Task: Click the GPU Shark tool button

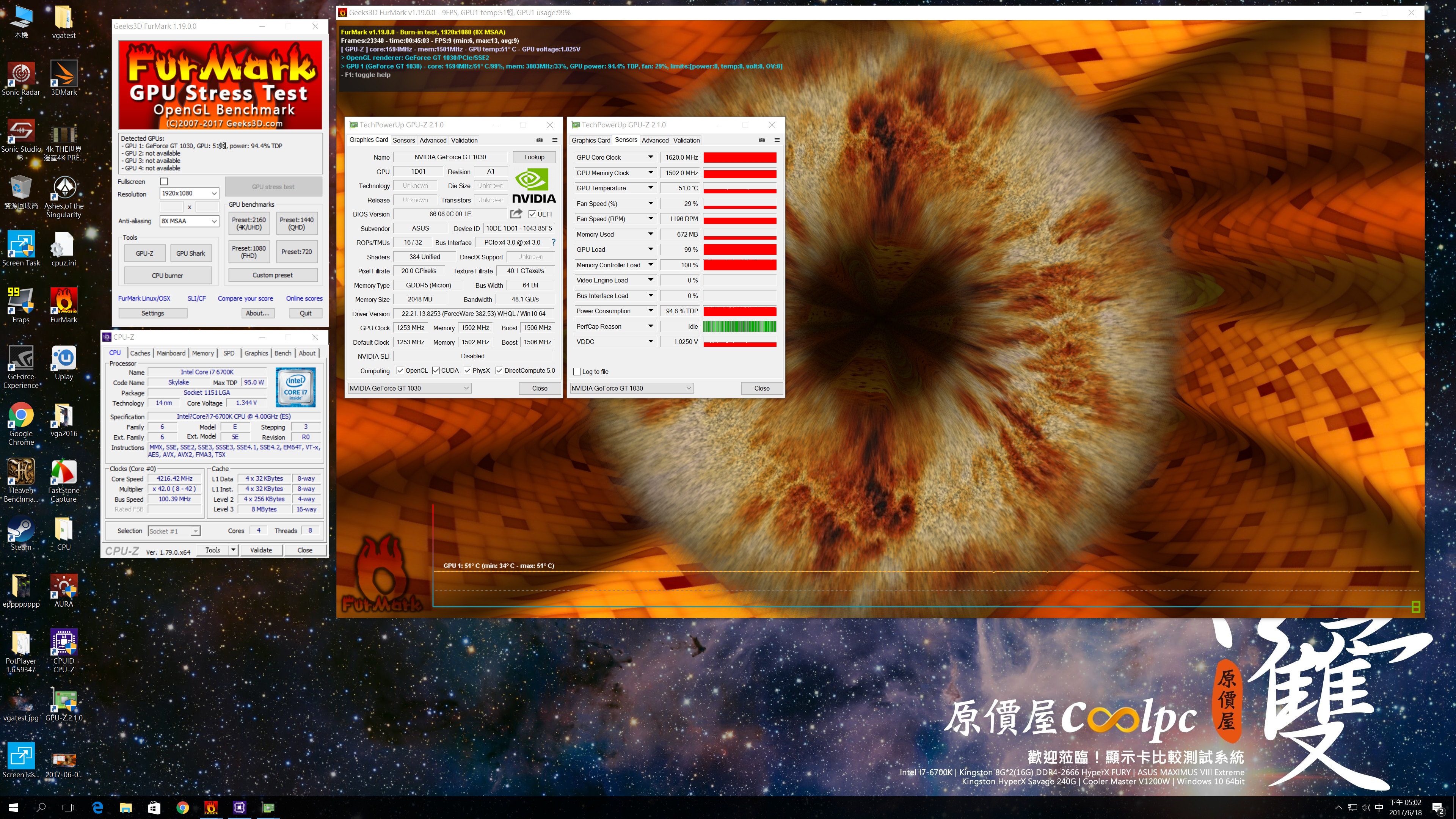Action: pos(190,253)
